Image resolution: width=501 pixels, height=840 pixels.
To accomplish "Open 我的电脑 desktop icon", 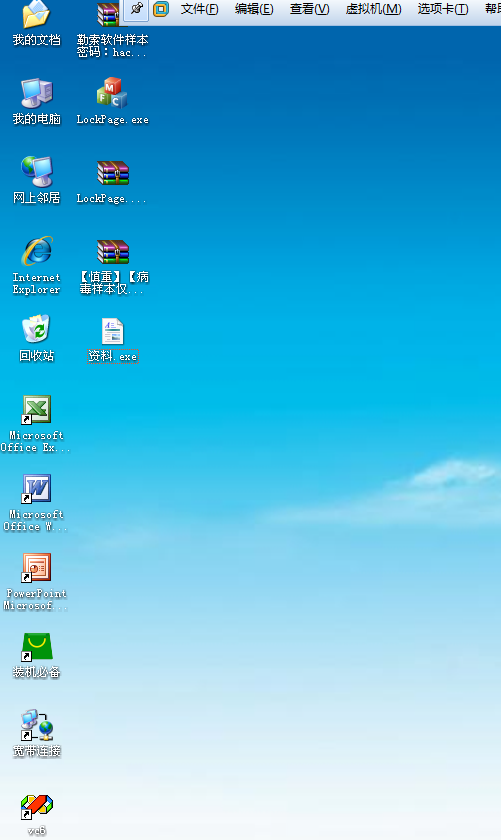I will pos(36,93).
